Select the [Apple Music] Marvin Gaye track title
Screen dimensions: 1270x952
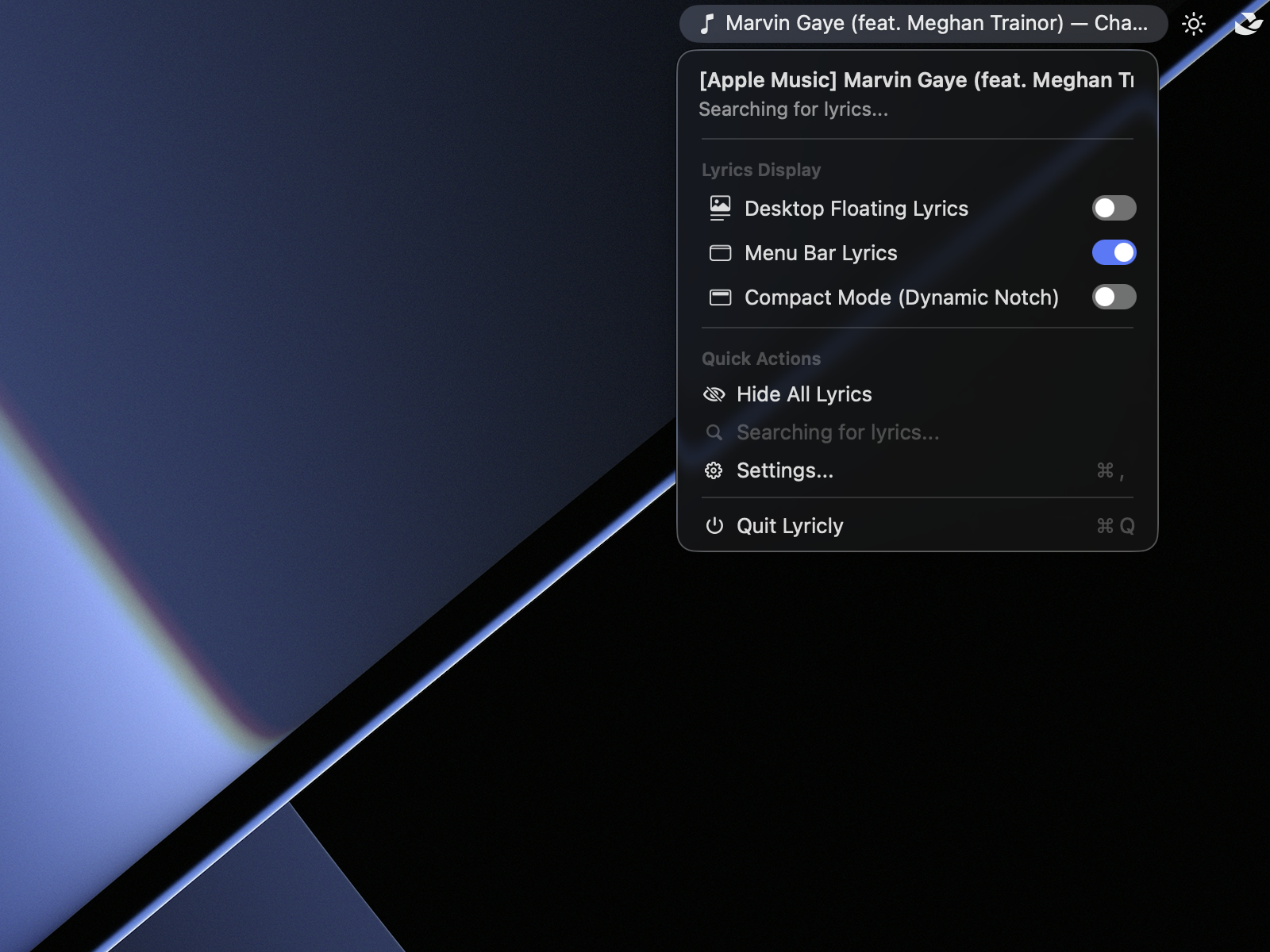click(x=916, y=80)
